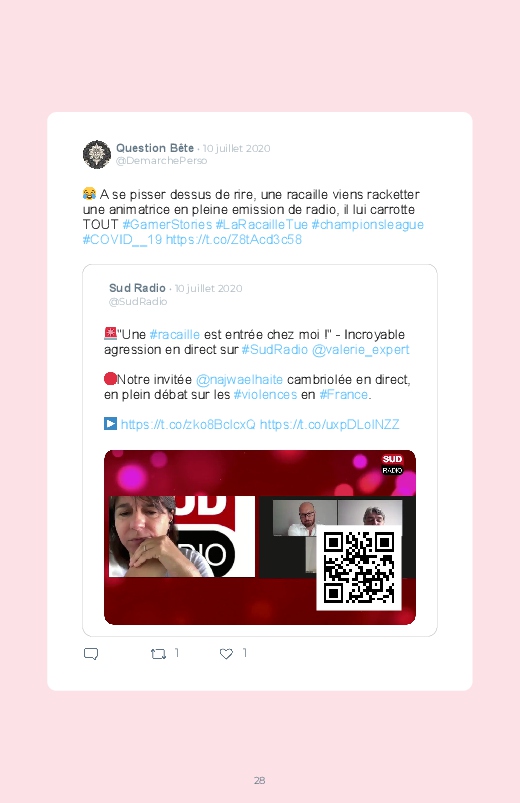
Task: Click the Sud Radio video thumbnail
Action: (260, 537)
